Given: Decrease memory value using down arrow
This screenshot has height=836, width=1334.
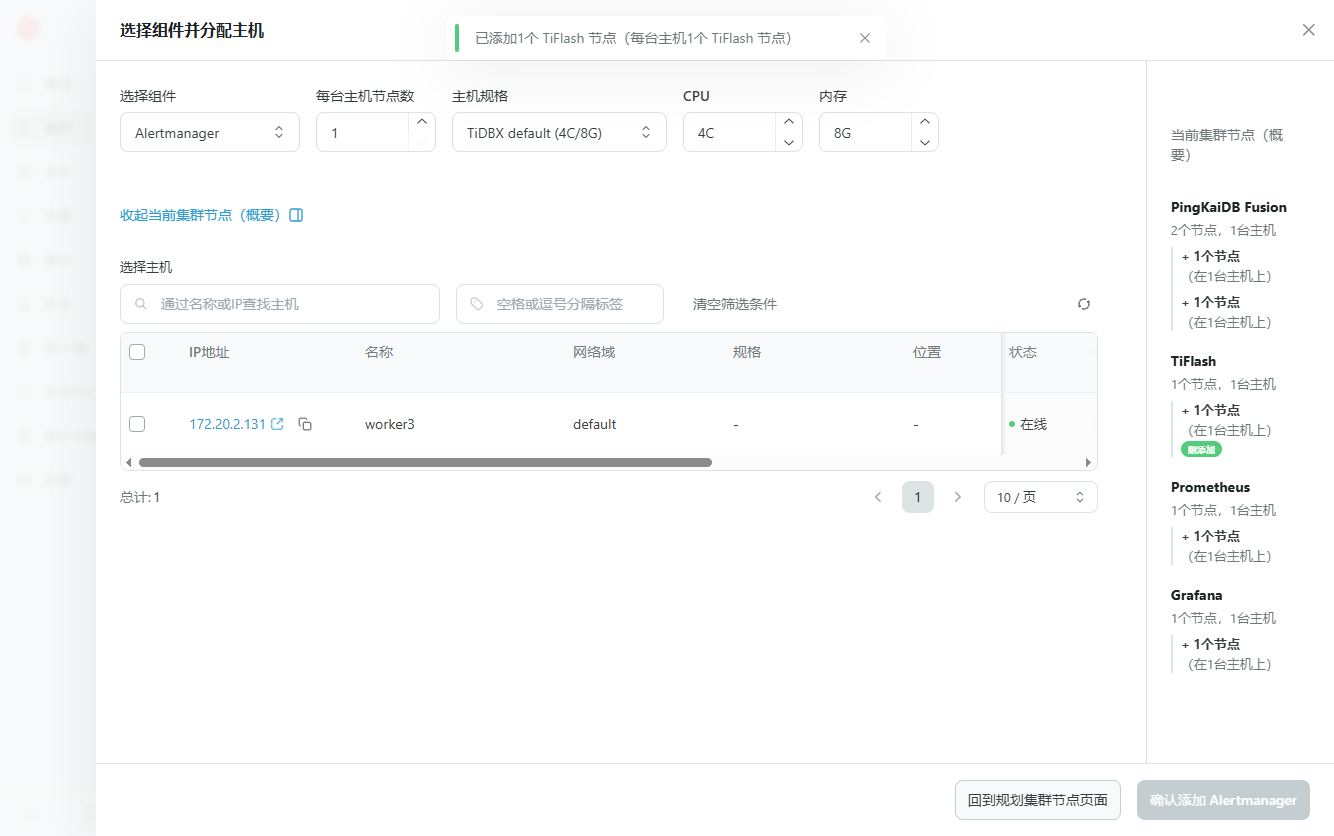Looking at the screenshot, I should [x=924, y=143].
